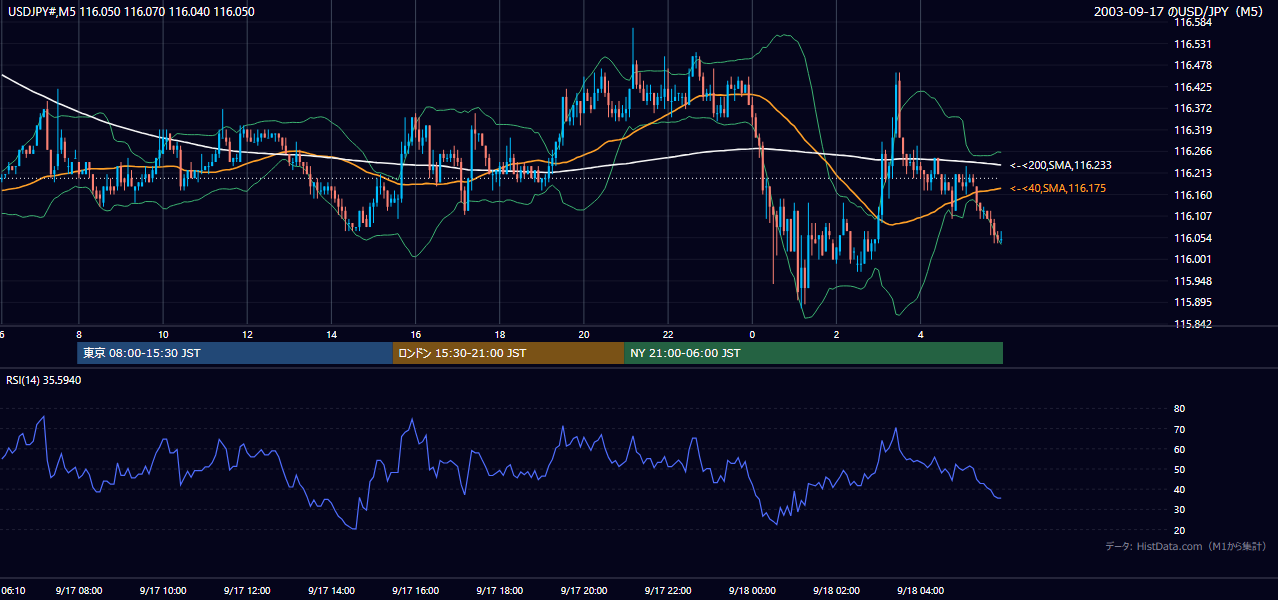The image size is (1278, 600).
Task: Click price level 116.107 on the axis
Action: pyautogui.click(x=1192, y=216)
